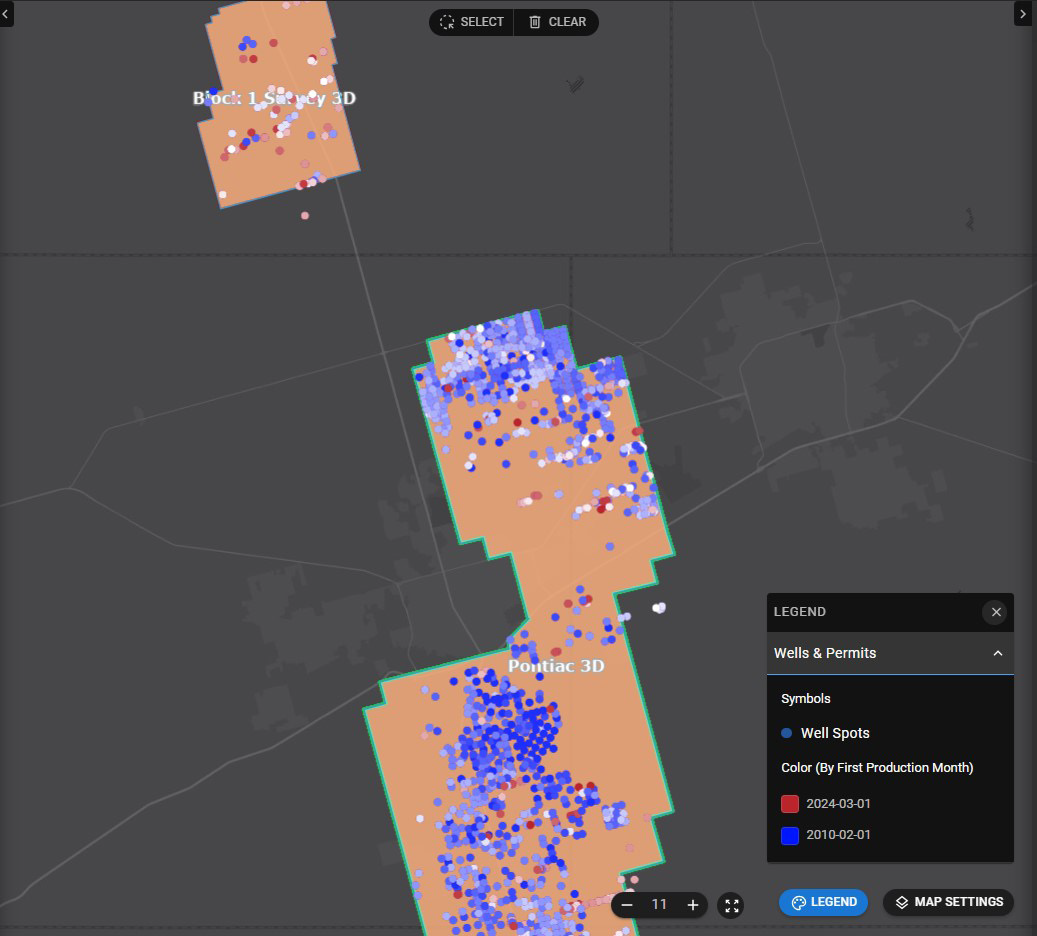
Task: Select the lasso selection tool
Action: tap(446, 22)
